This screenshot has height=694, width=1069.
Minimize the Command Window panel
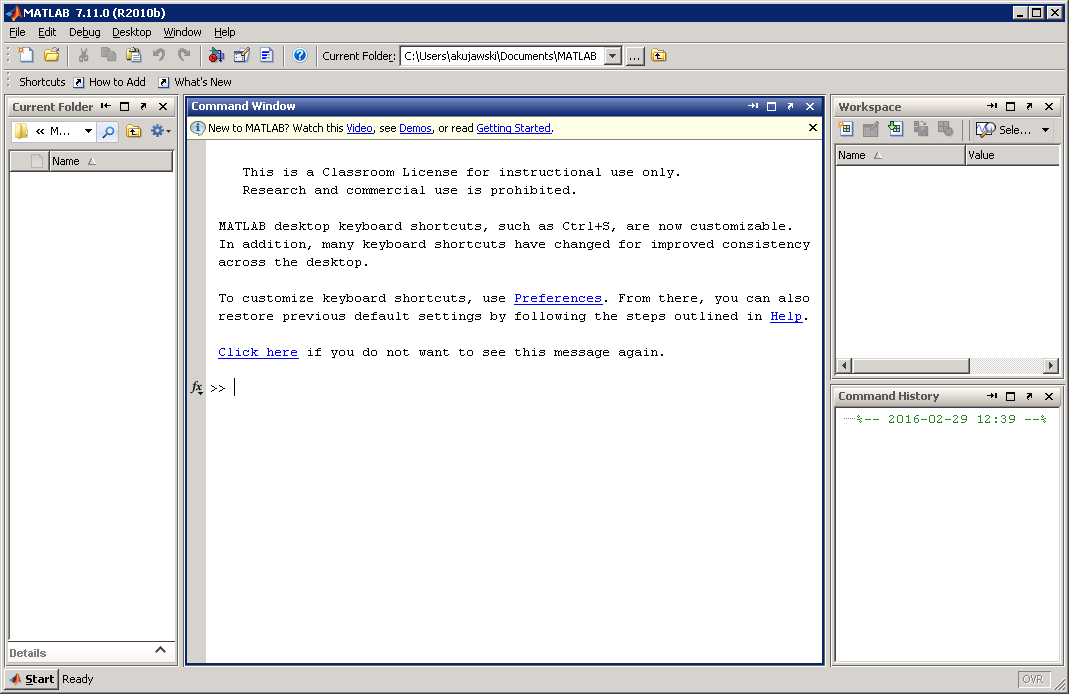click(753, 106)
